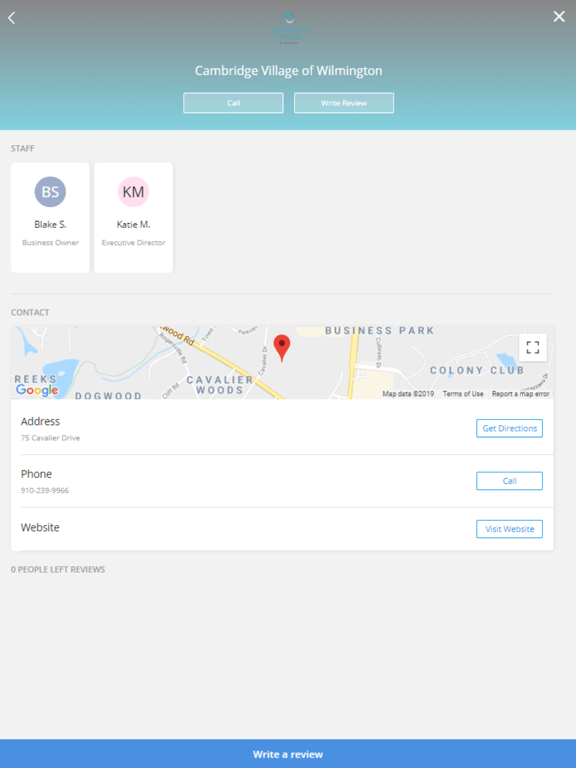The image size is (576, 768).
Task: Click Call button in Phone row
Action: click(509, 481)
